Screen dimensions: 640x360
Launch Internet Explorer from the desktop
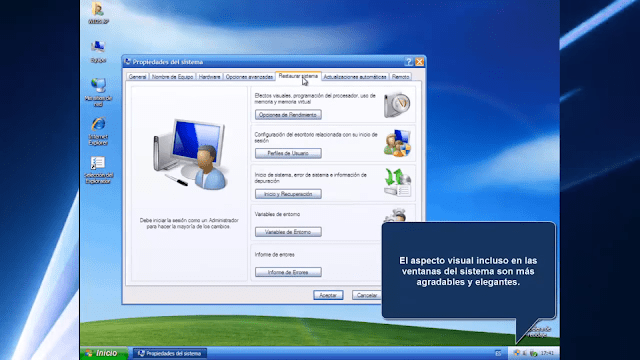(x=98, y=131)
